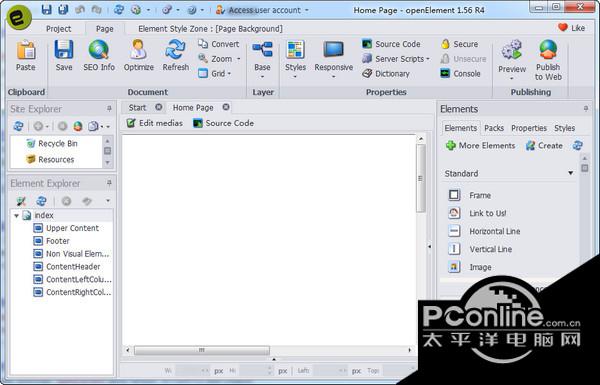The image size is (600, 385).
Task: Close the Start tab
Action: tap(158, 107)
